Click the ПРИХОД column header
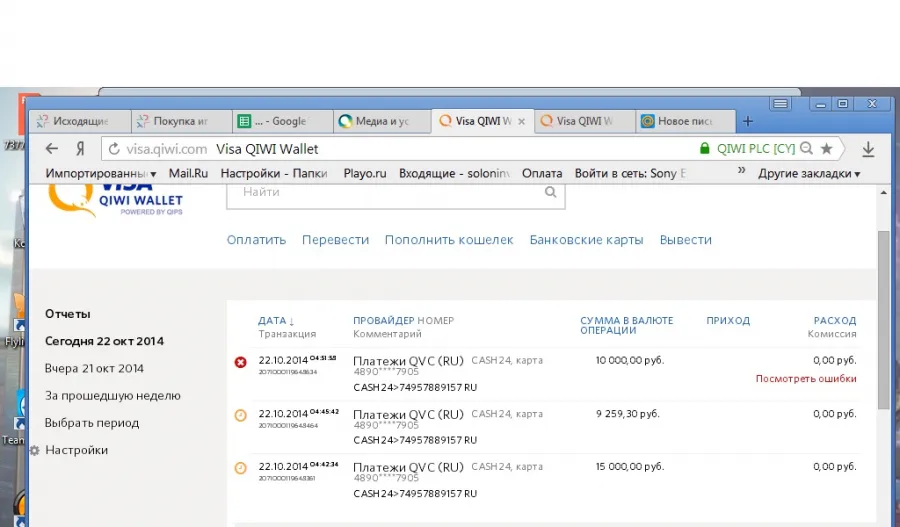 point(728,320)
